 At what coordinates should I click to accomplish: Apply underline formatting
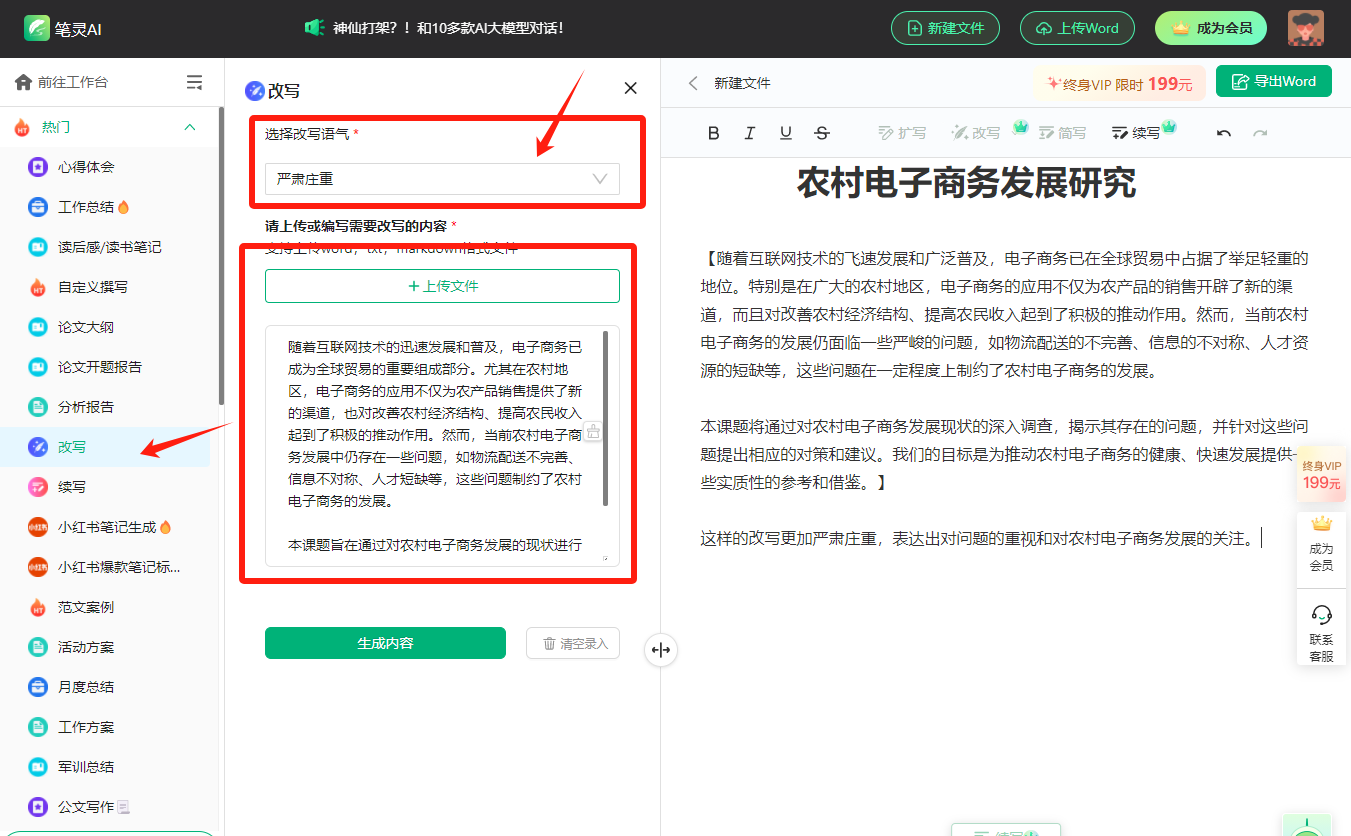[786, 132]
